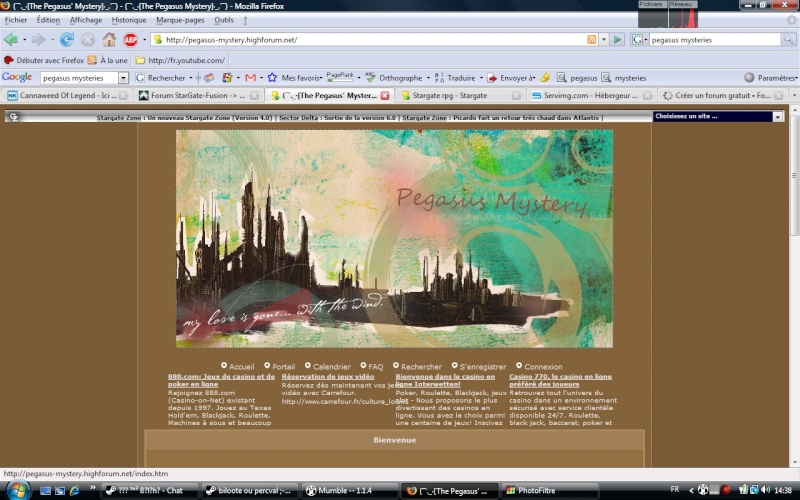Reload the page with the blue refresh icon
This screenshot has width=800, height=500.
tap(67, 39)
